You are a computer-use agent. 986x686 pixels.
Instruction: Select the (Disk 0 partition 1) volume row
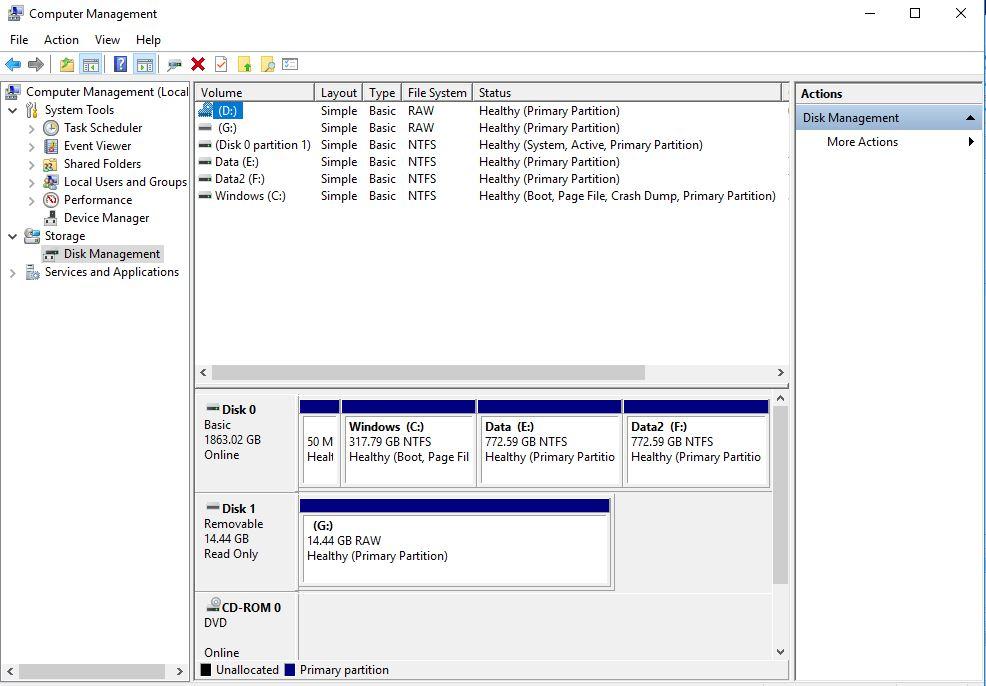pos(492,145)
